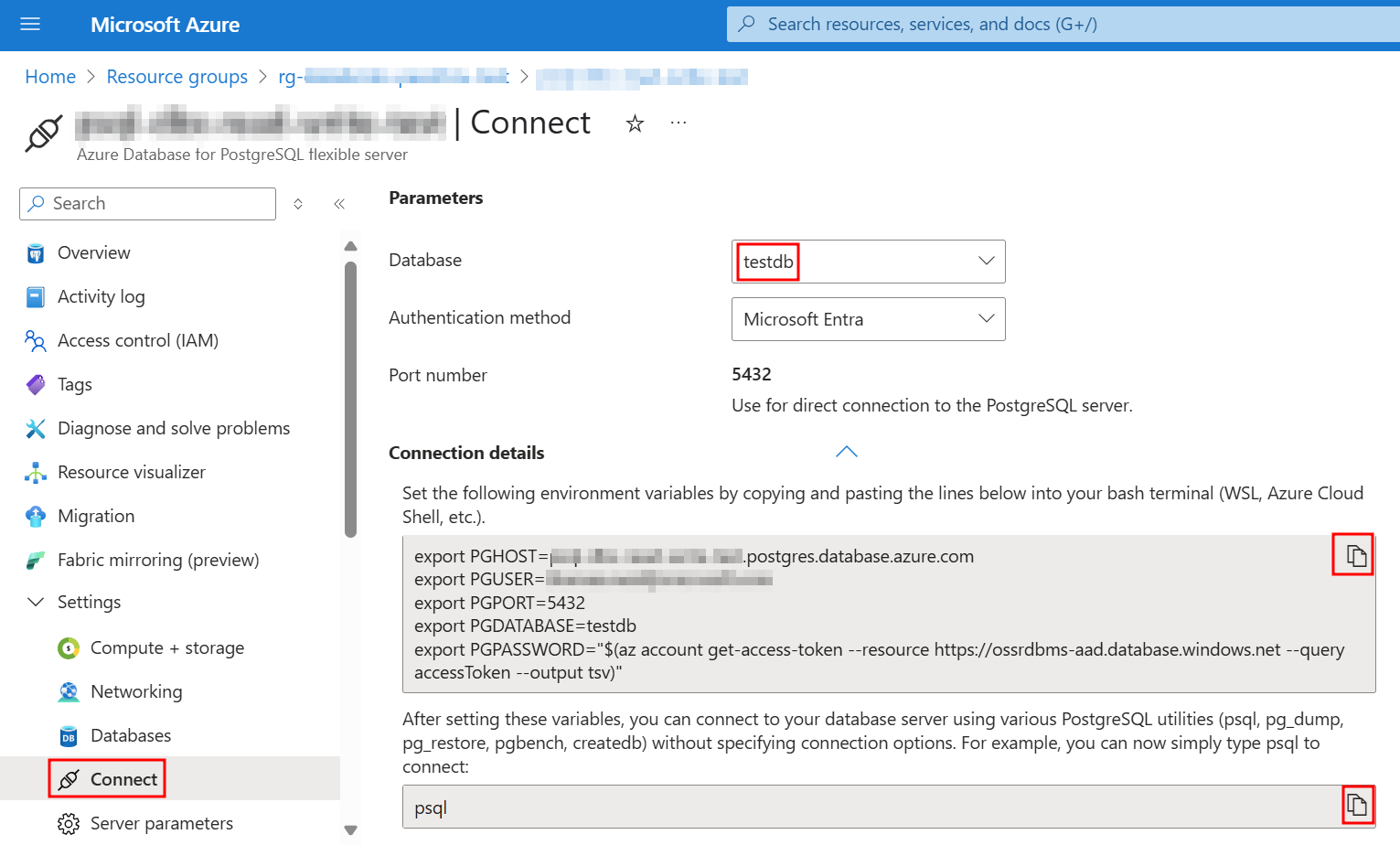Image resolution: width=1400 pixels, height=845 pixels.
Task: Collapse the Connection details section
Action: pyautogui.click(x=847, y=452)
